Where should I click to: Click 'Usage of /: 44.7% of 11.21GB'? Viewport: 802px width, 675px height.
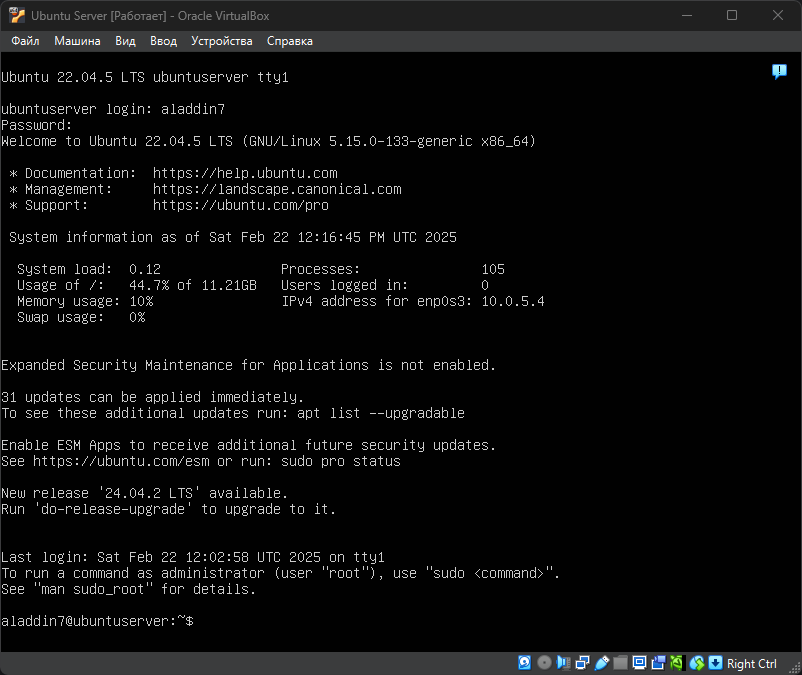point(137,285)
